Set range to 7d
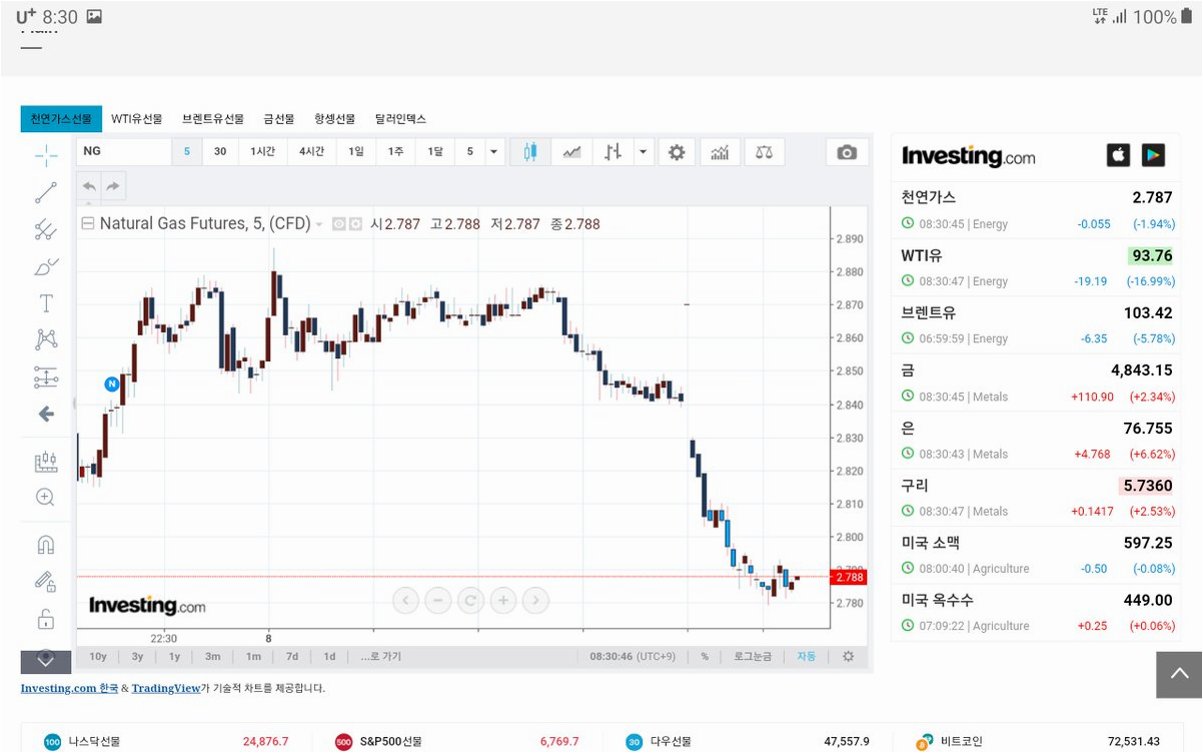 (x=292, y=656)
